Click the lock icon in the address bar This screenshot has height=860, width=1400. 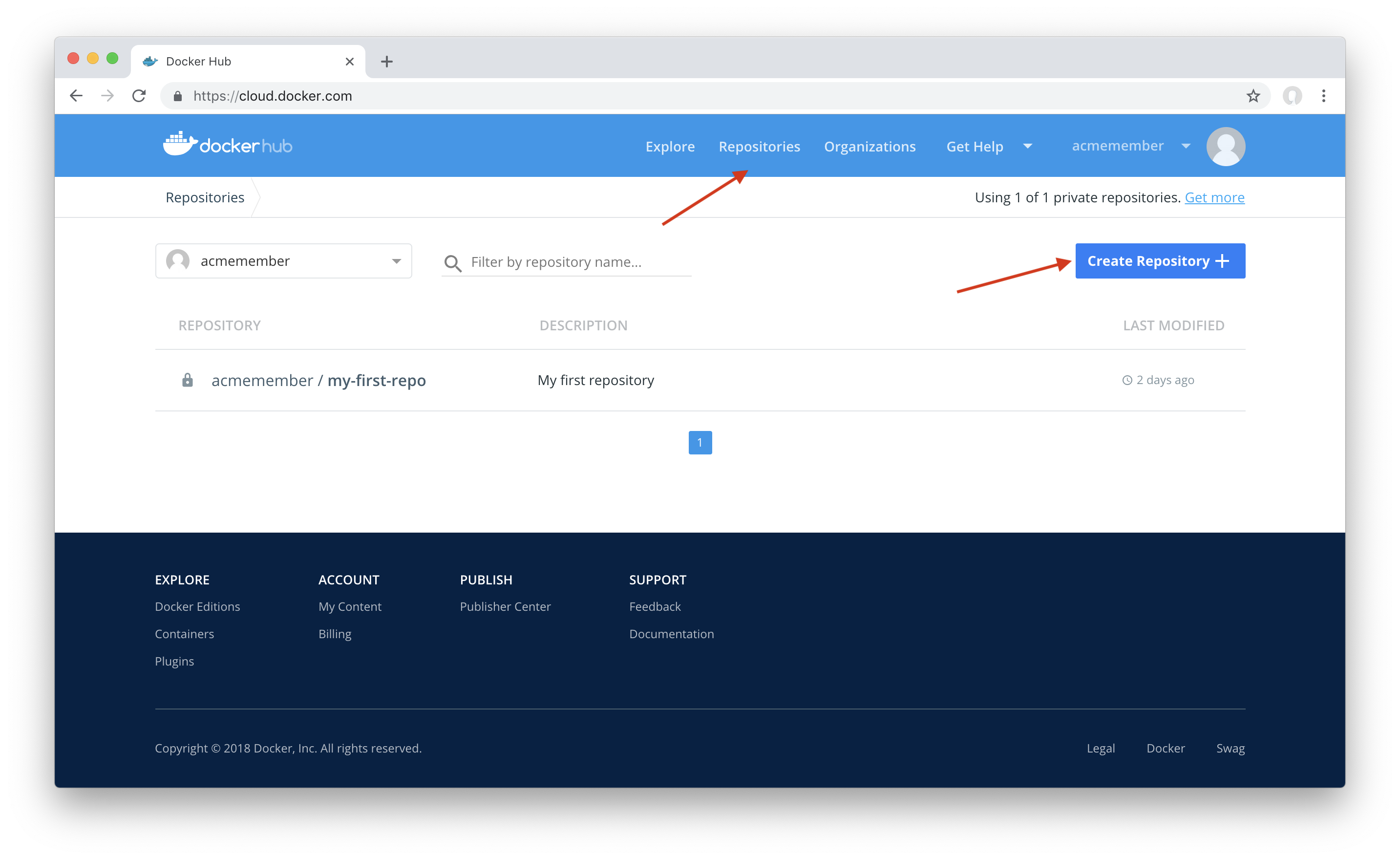pos(177,96)
